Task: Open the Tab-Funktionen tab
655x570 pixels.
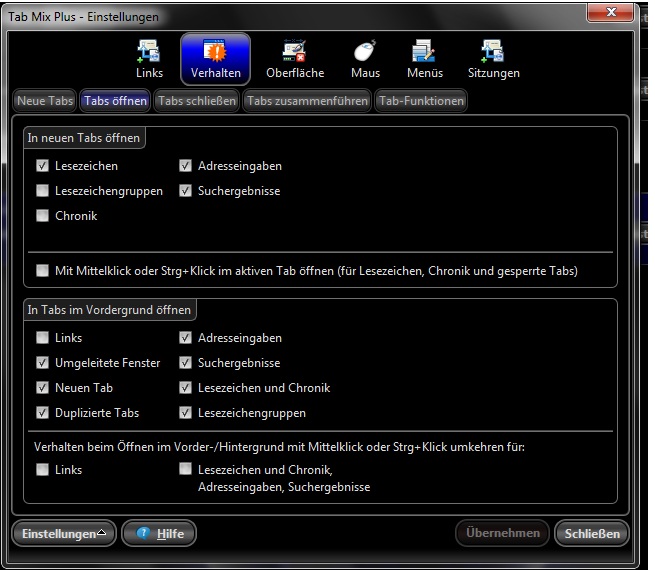Action: pos(421,101)
